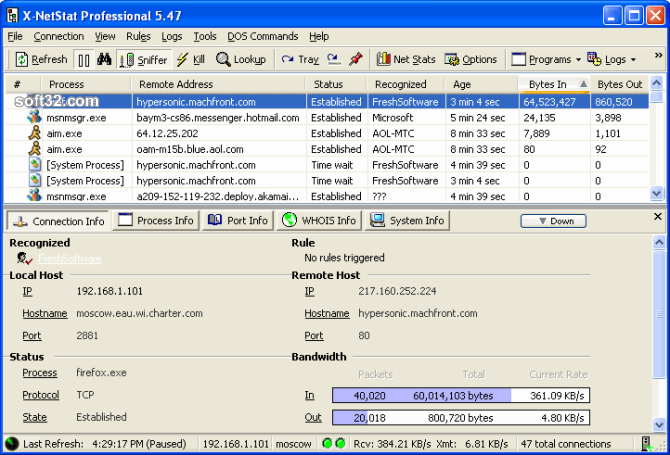Click the binoculars find icon
This screenshot has height=455, width=670.
104,59
